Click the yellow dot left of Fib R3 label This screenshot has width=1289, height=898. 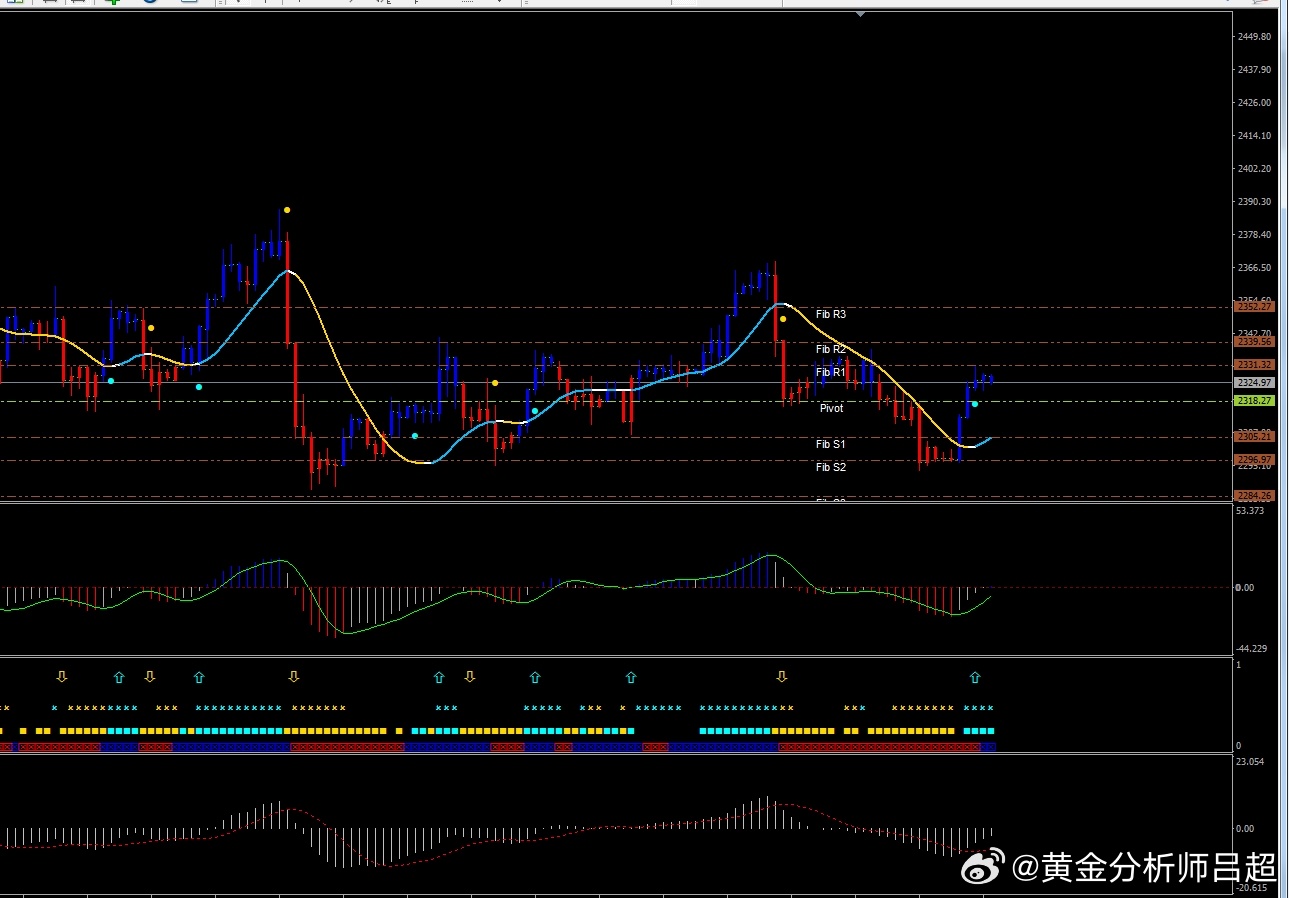783,319
